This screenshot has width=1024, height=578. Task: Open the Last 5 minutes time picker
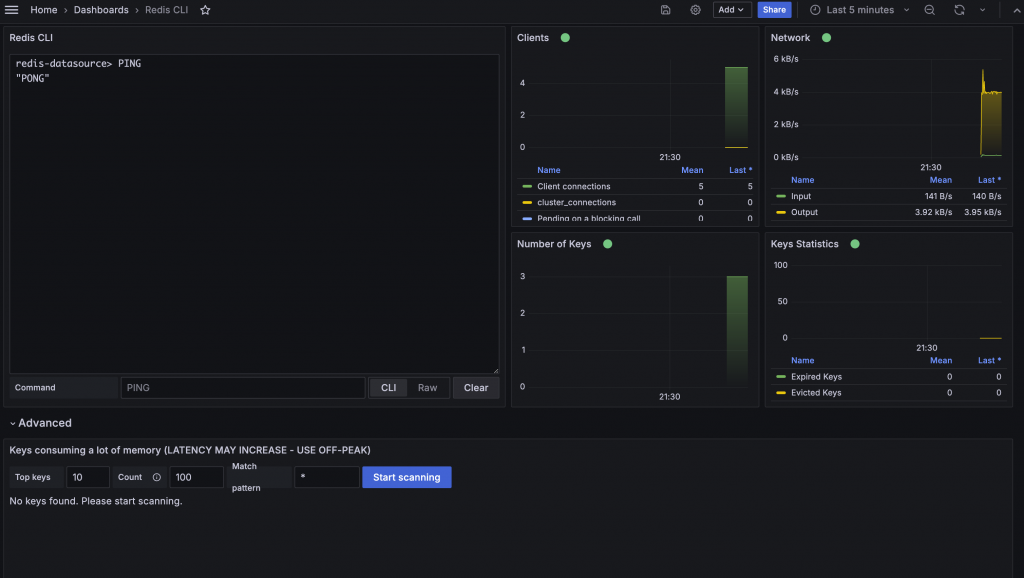point(859,10)
